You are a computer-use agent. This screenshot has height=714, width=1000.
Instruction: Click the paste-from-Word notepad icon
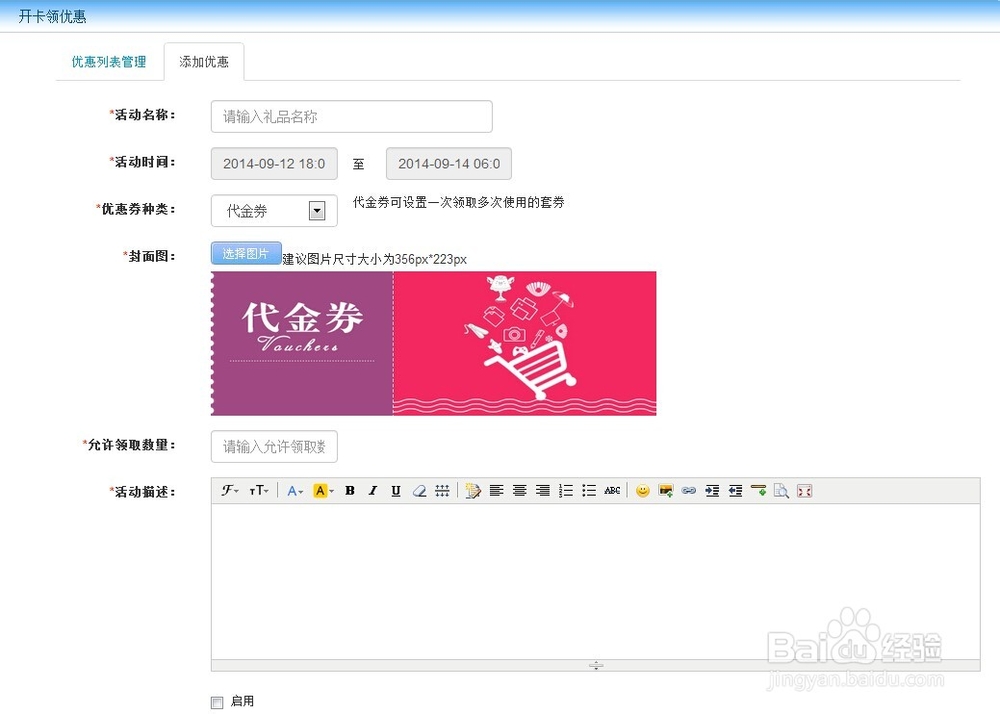coord(473,491)
